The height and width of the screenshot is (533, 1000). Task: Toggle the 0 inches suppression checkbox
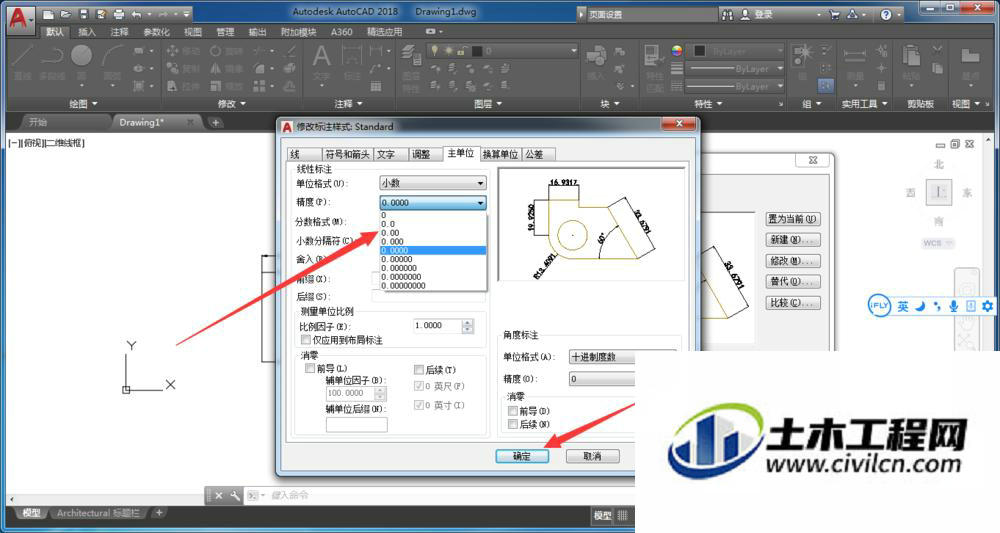click(x=419, y=405)
